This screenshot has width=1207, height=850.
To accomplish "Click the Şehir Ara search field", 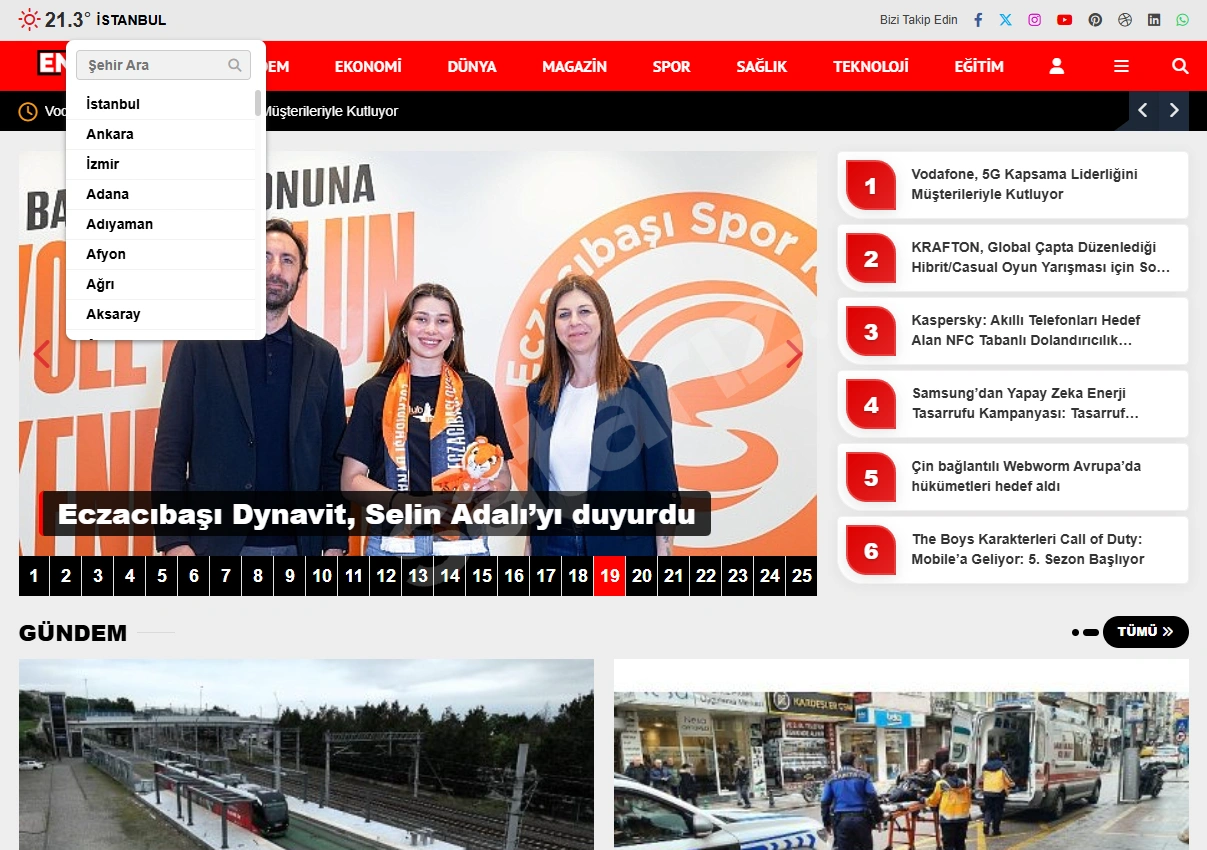I will click(x=163, y=65).
